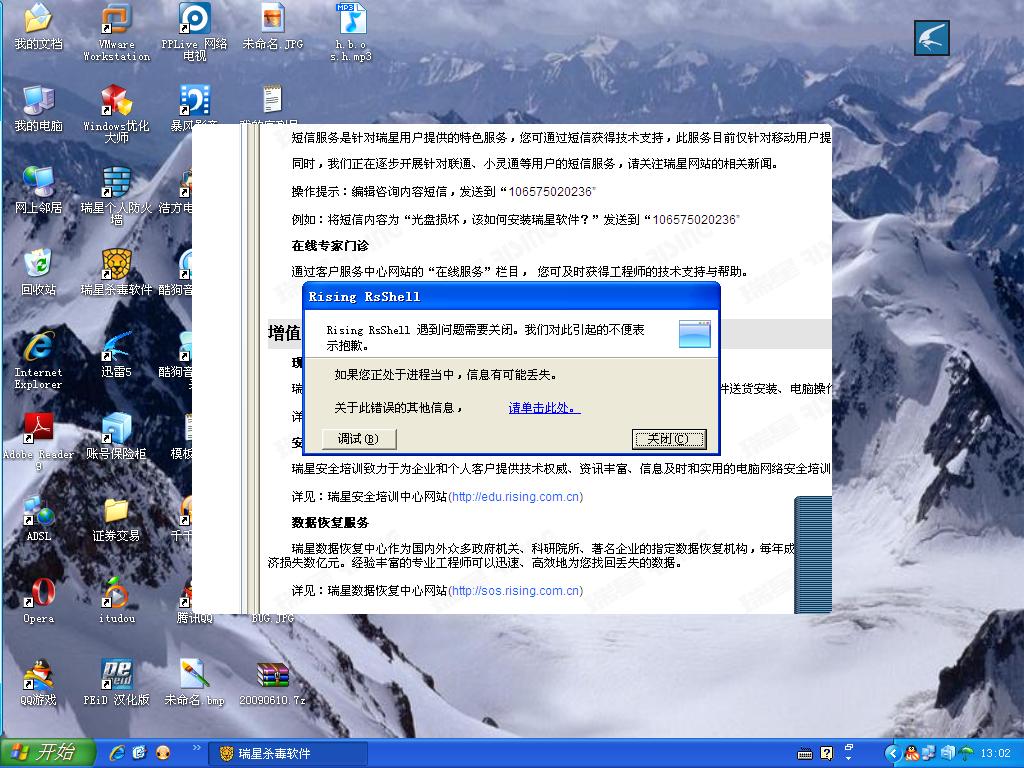Expand hidden system tray icons arrow
1024x768 pixels.
click(891, 754)
